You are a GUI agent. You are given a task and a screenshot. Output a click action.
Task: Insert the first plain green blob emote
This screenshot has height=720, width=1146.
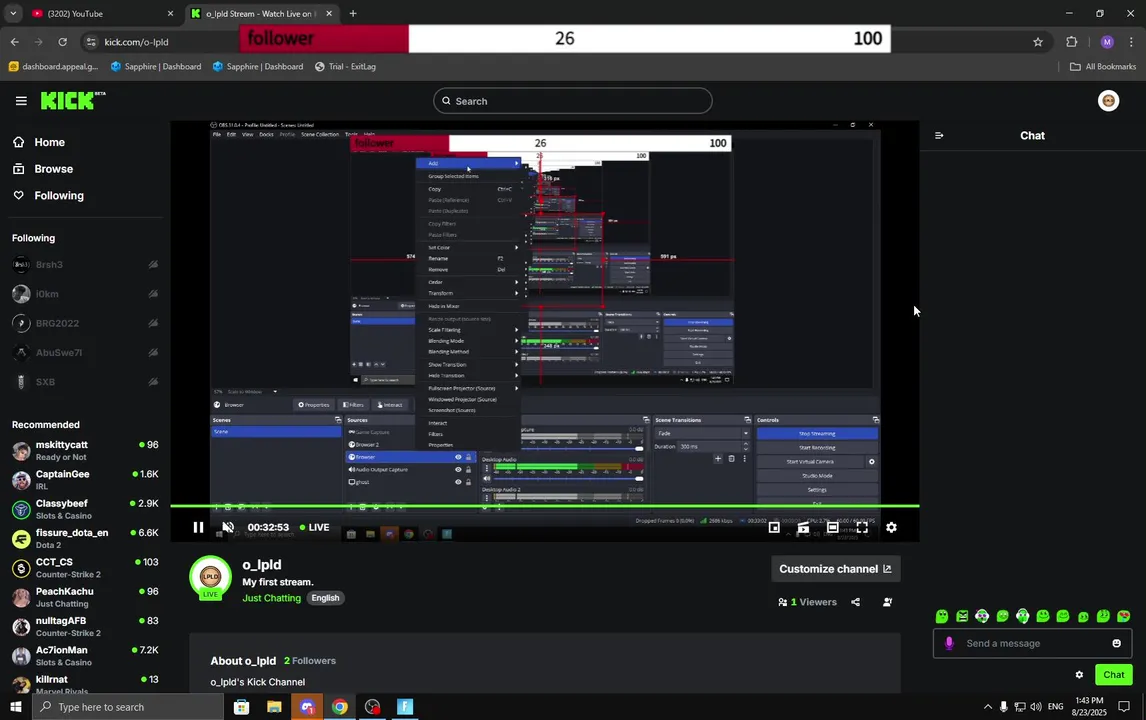[942, 616]
